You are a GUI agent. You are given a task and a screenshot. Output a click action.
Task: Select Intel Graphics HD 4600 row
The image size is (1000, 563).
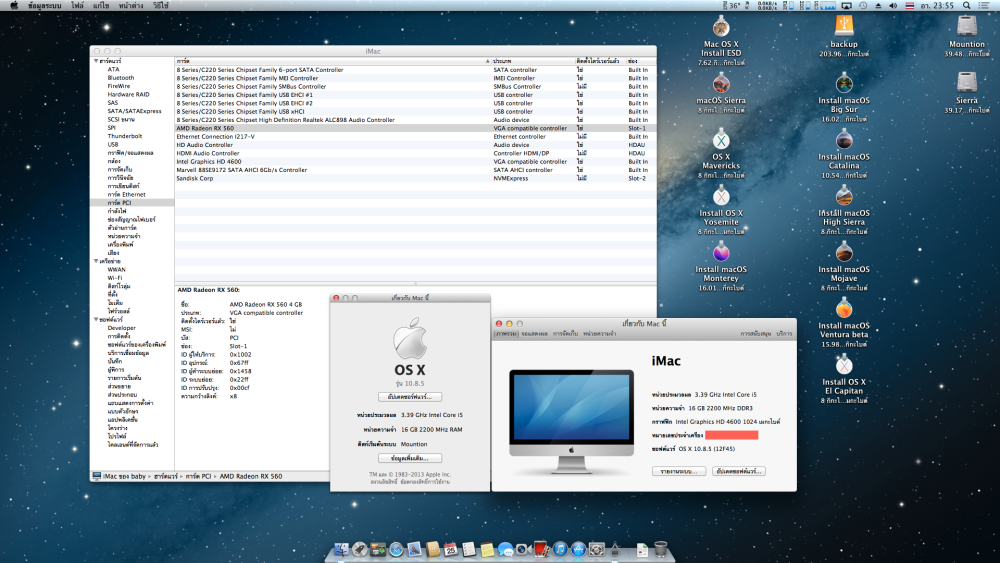tap(415, 161)
